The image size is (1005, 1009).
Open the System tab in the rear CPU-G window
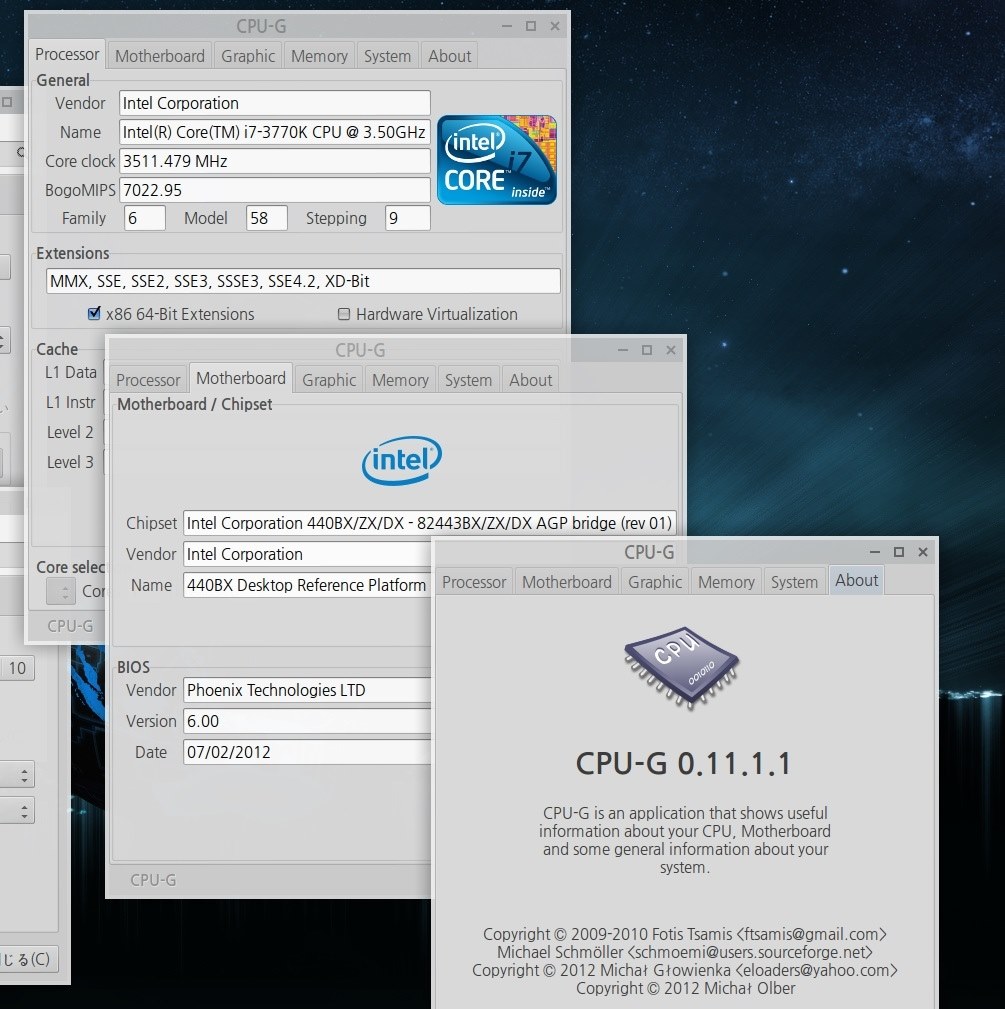pyautogui.click(x=387, y=56)
